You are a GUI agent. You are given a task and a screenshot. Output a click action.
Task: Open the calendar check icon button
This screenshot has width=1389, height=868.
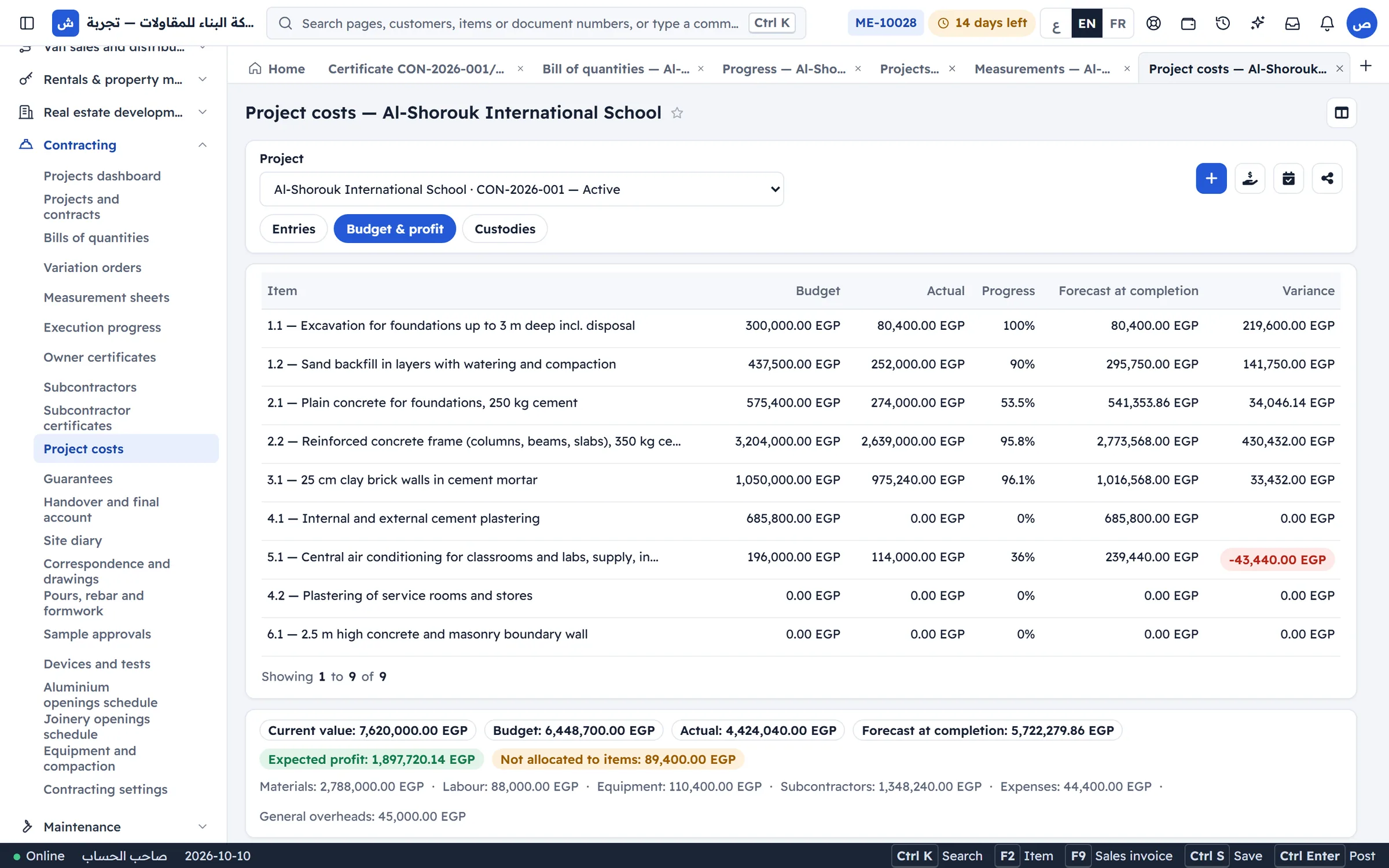(1288, 178)
